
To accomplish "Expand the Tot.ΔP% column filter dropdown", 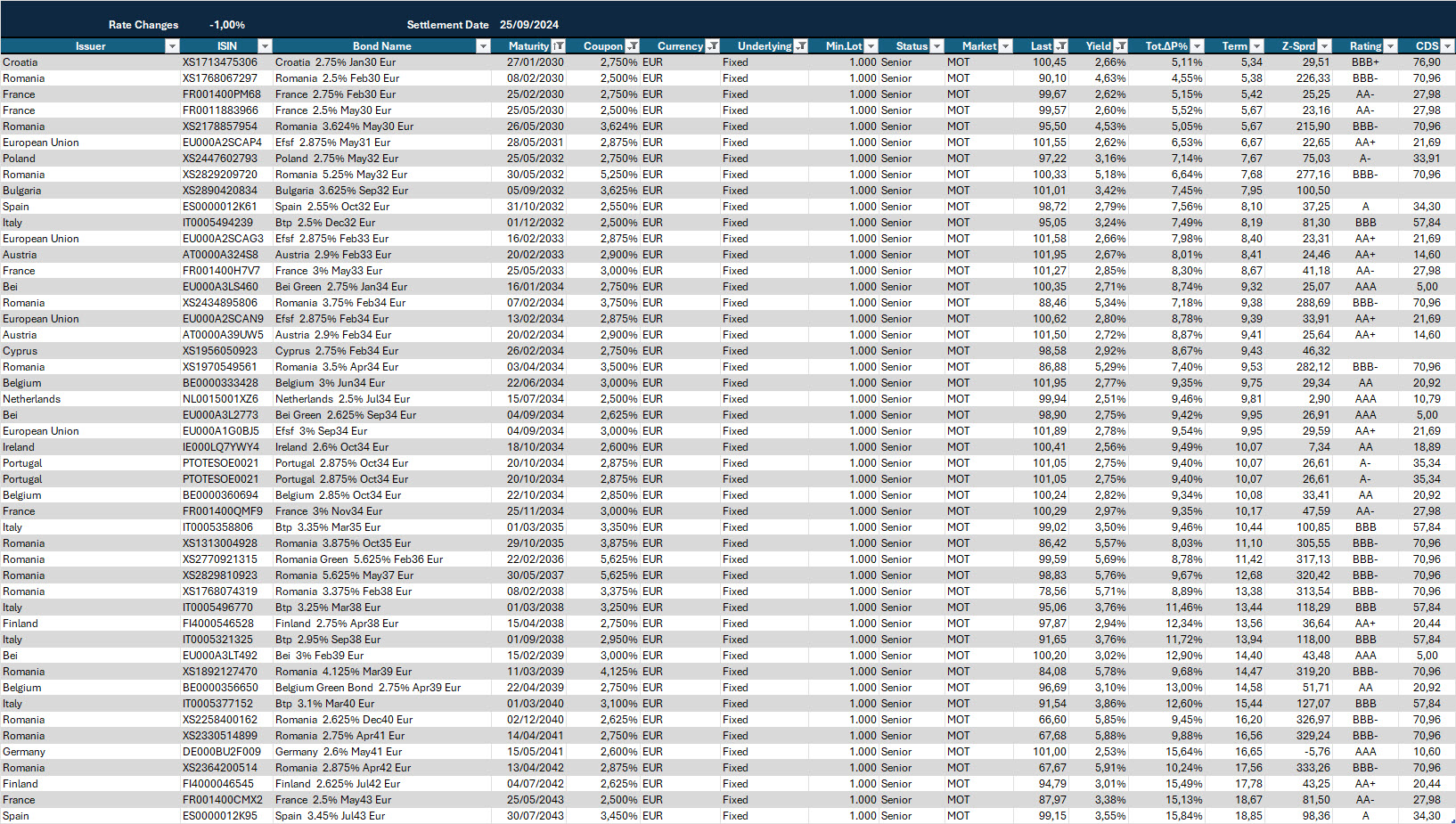I will coord(1197,46).
